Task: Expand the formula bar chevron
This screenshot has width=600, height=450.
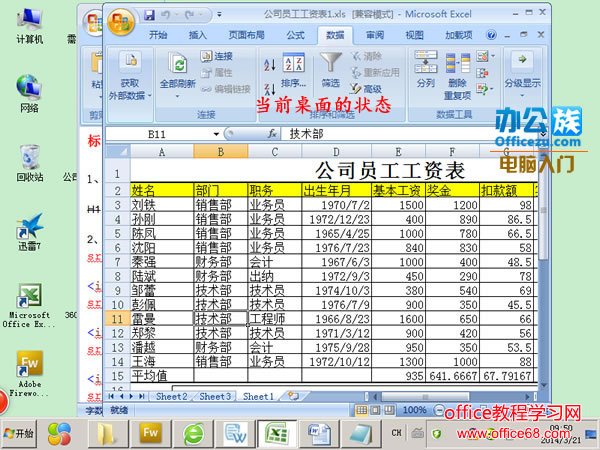Action: coord(543,134)
